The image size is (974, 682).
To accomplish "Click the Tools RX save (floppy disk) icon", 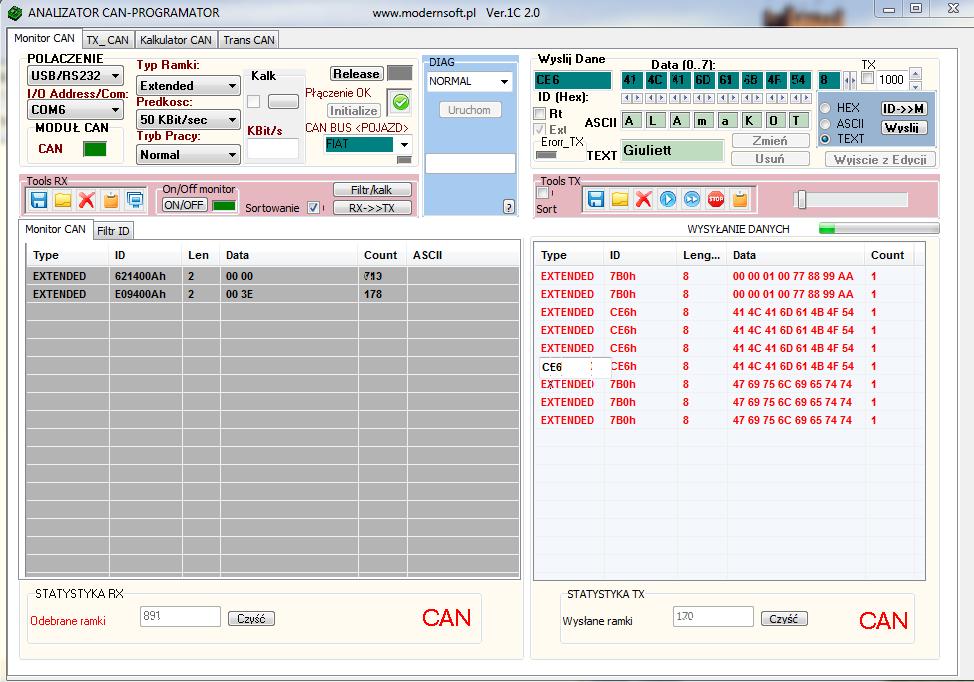I will tap(39, 200).
